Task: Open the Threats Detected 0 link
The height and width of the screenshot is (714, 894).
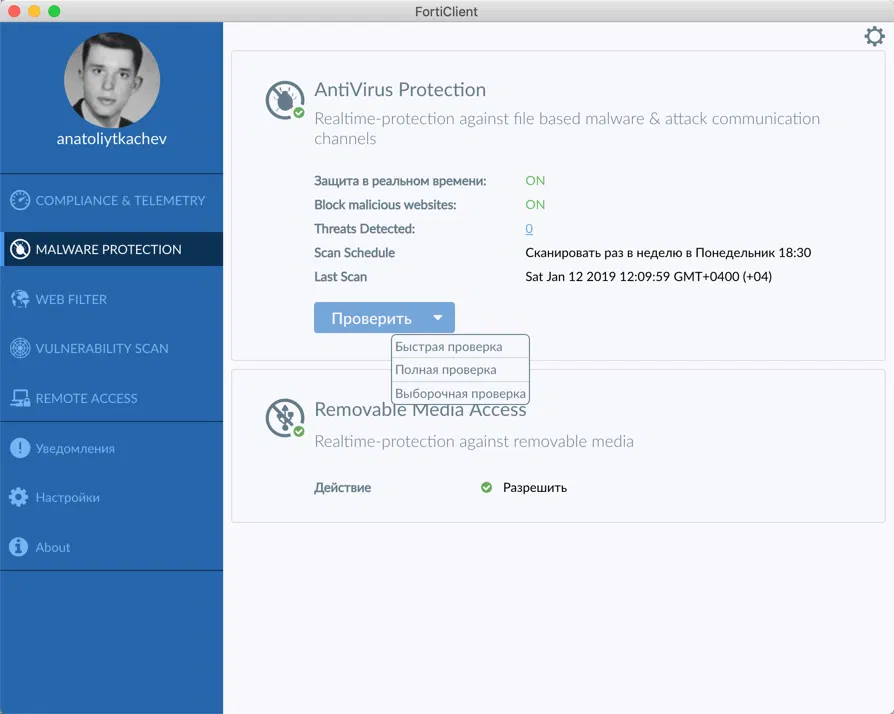Action: tap(529, 229)
